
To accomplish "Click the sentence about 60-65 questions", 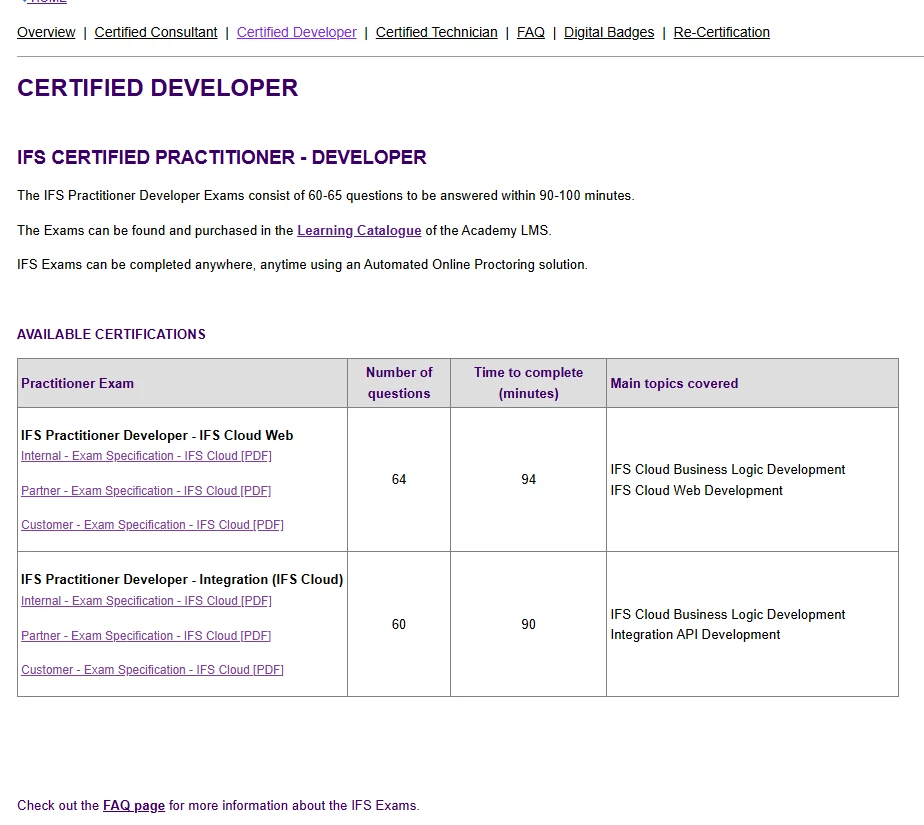I will [326, 196].
